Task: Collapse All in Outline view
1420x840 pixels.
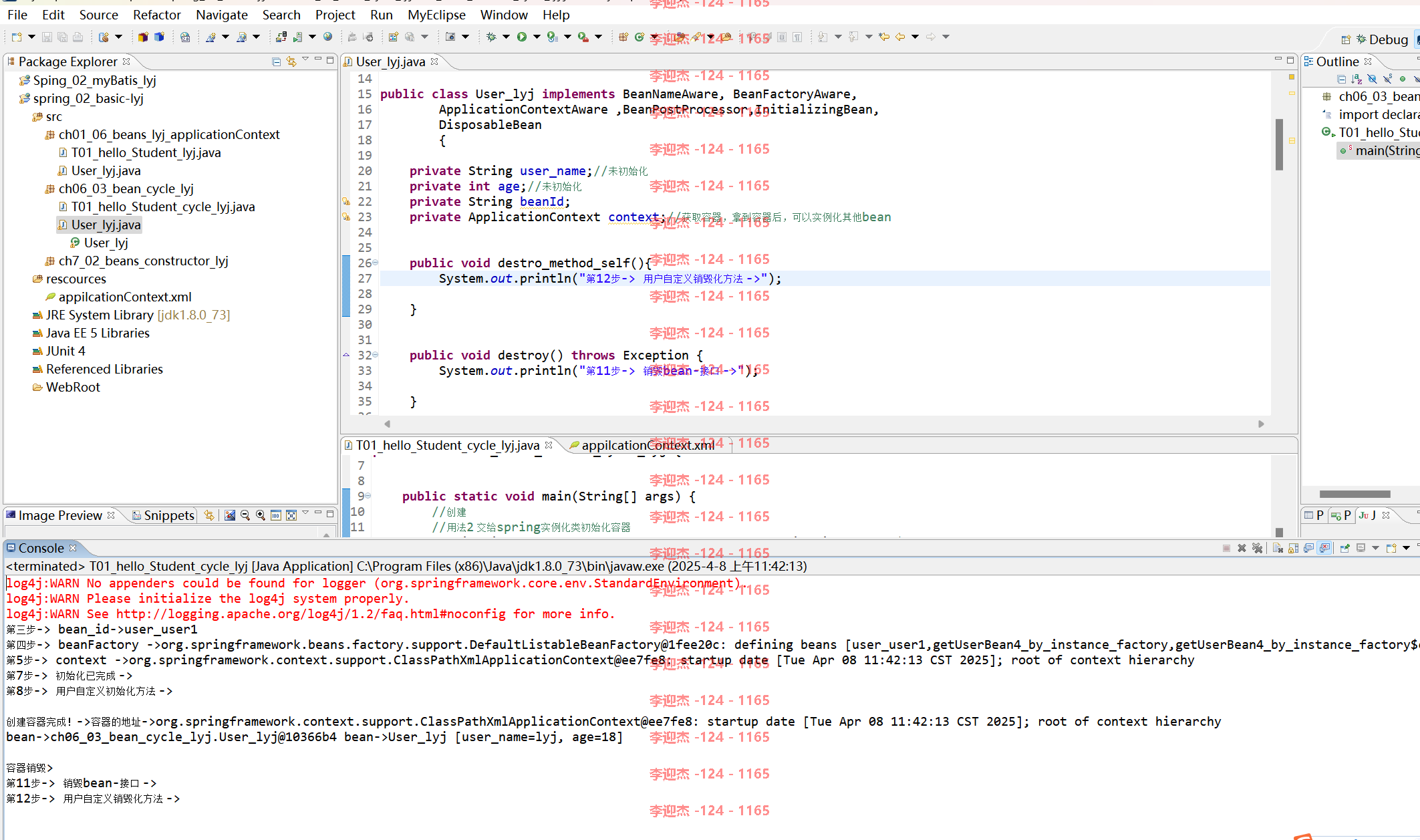Action: [x=1341, y=79]
